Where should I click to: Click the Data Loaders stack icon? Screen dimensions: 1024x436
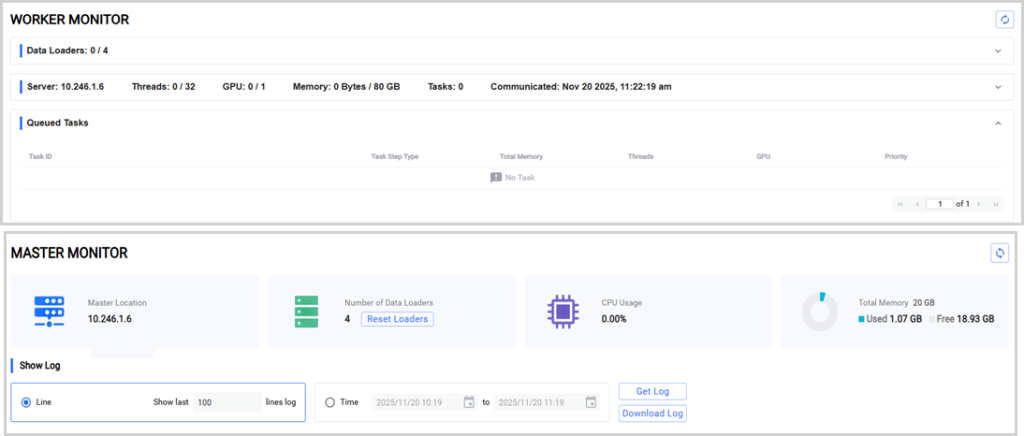[x=306, y=312]
